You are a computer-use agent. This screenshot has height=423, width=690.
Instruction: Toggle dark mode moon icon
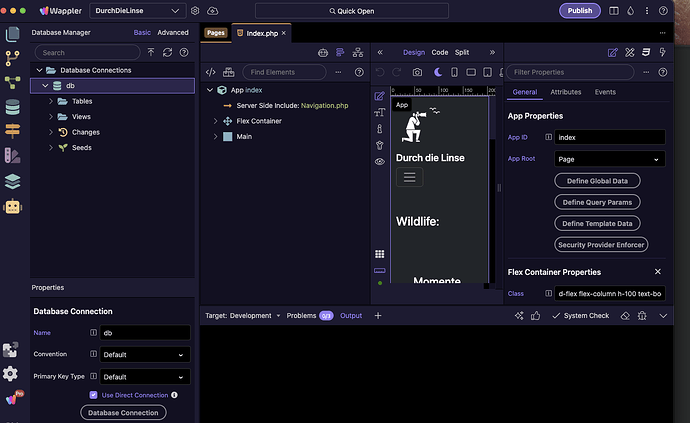tap(438, 72)
